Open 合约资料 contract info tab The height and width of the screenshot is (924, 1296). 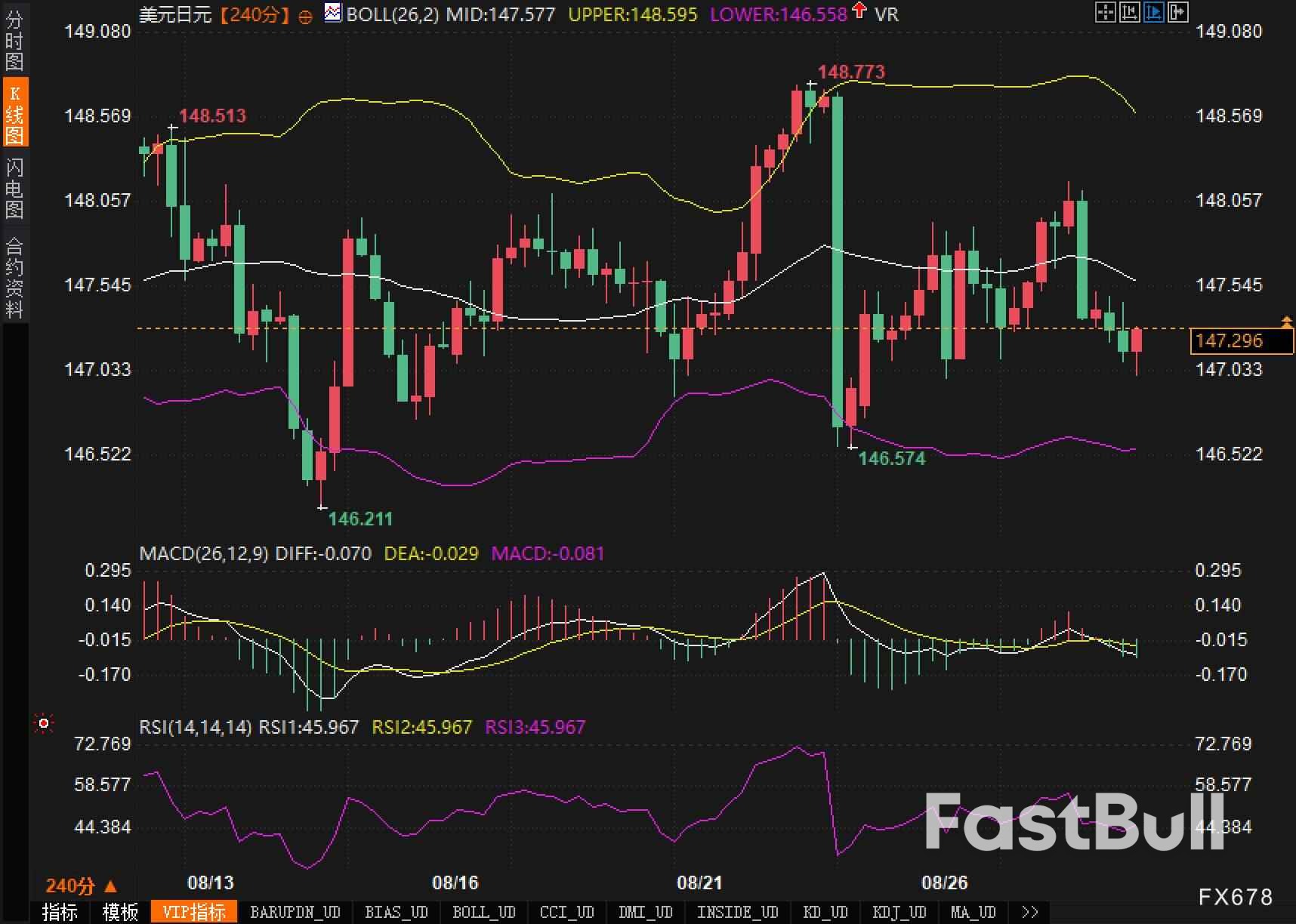14,277
